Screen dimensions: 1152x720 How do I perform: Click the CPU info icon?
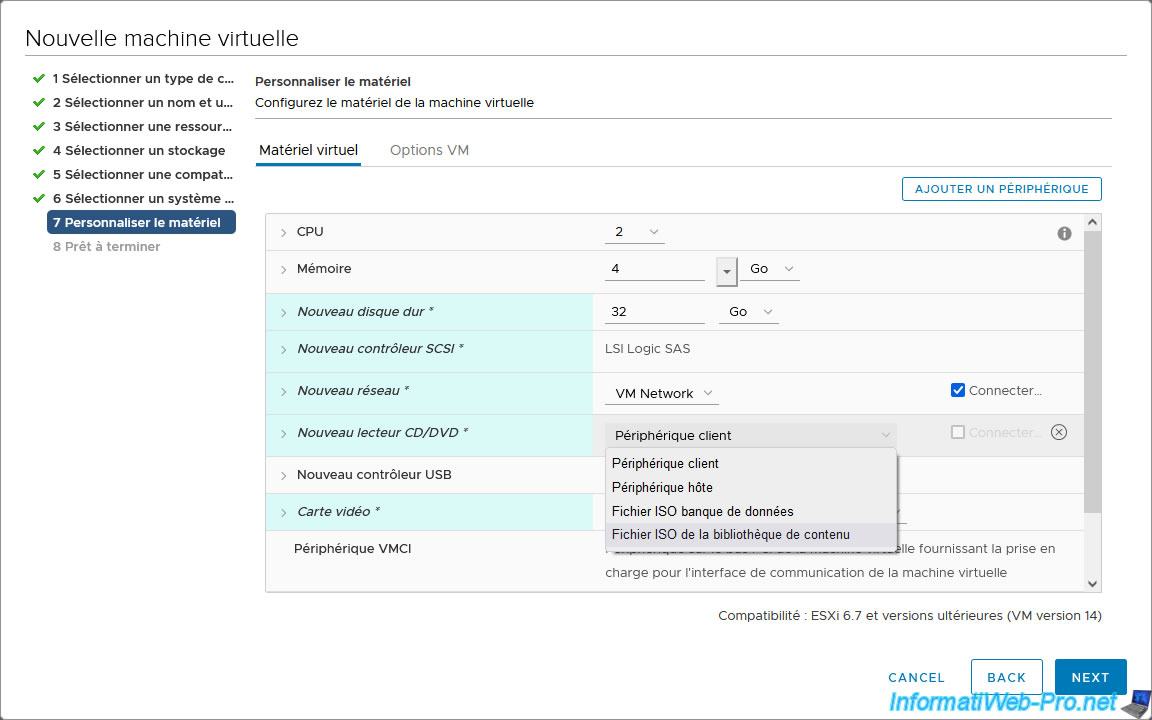click(1064, 233)
